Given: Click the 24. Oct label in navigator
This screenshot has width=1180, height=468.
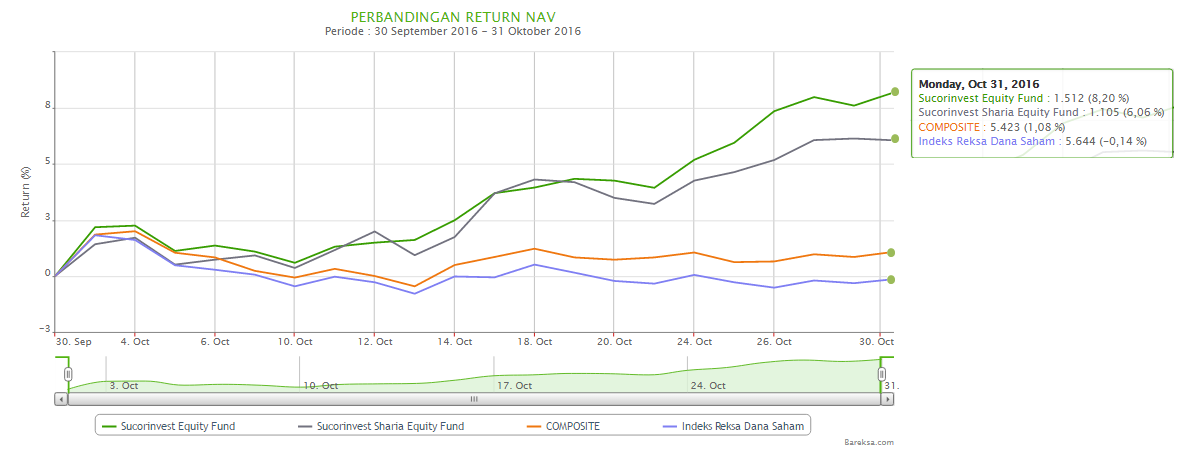Looking at the screenshot, I should (708, 385).
